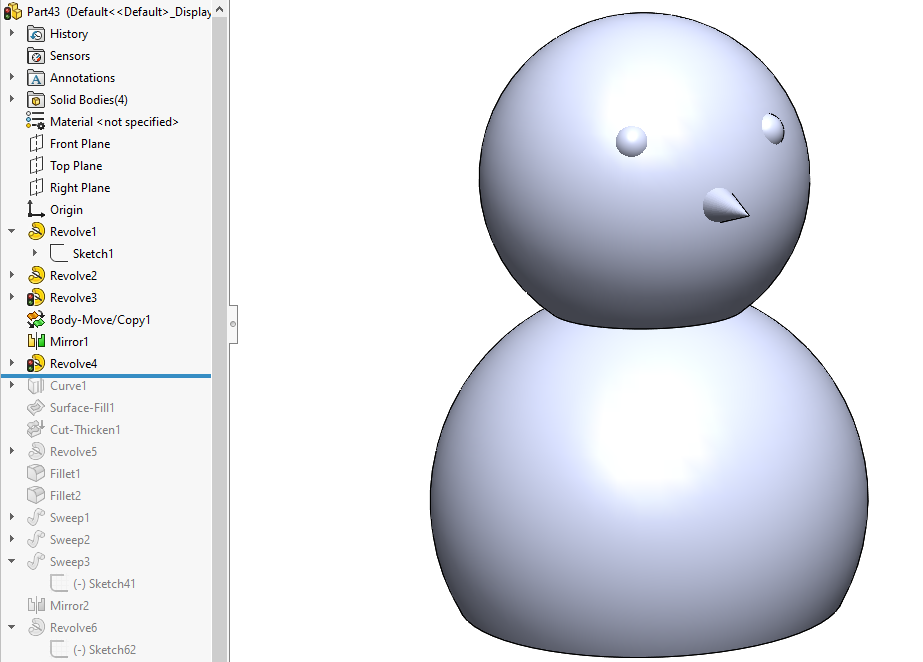The image size is (923, 662).
Task: Click the Fillet1 feature icon
Action: coord(36,474)
